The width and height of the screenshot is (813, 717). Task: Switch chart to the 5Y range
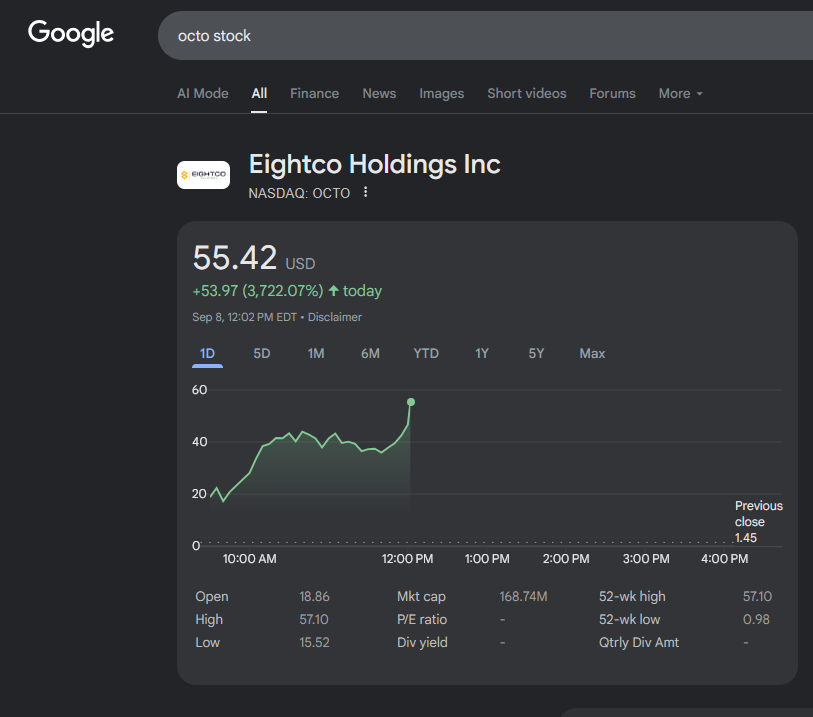pos(536,354)
